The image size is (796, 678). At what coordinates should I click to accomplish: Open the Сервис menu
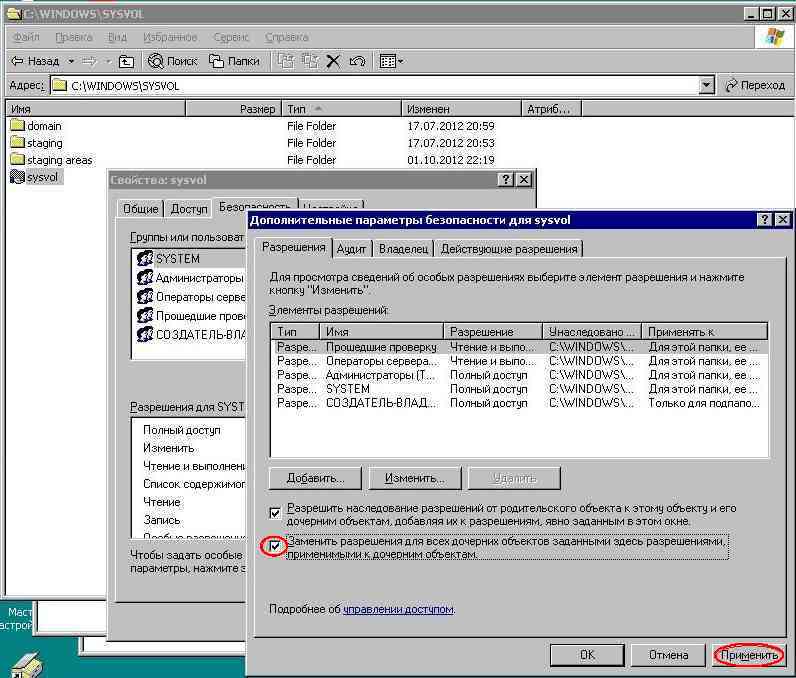[x=234, y=37]
